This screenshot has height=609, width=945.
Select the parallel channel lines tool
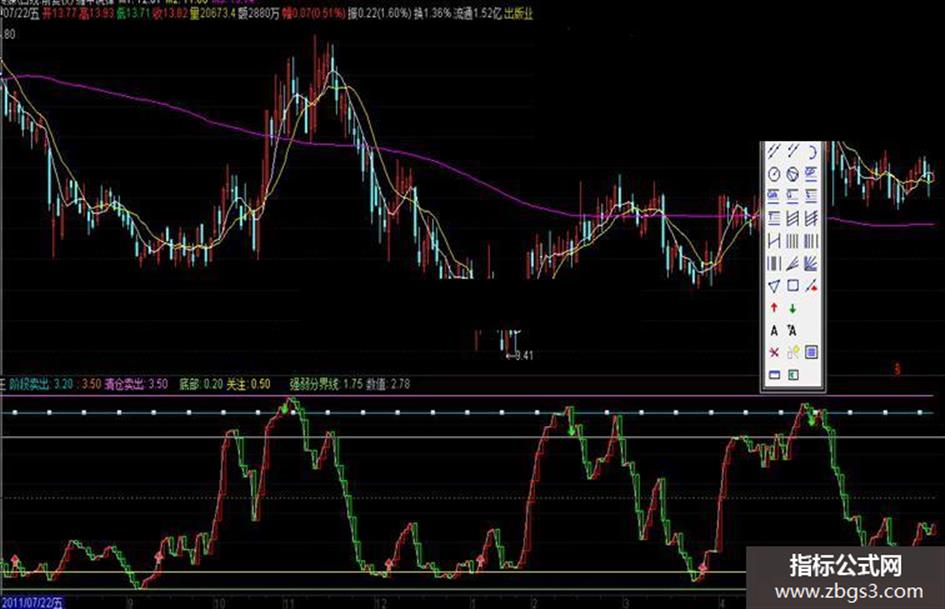click(x=793, y=218)
